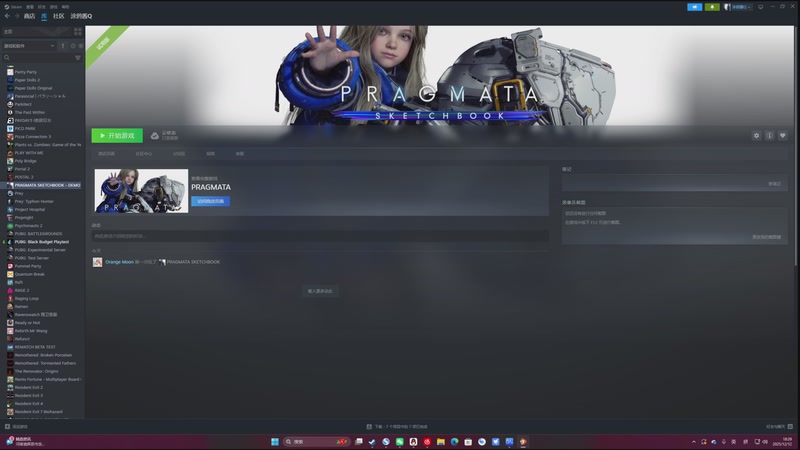Open the game info icon
Viewport: 800px width, 450px height.
tap(769, 136)
